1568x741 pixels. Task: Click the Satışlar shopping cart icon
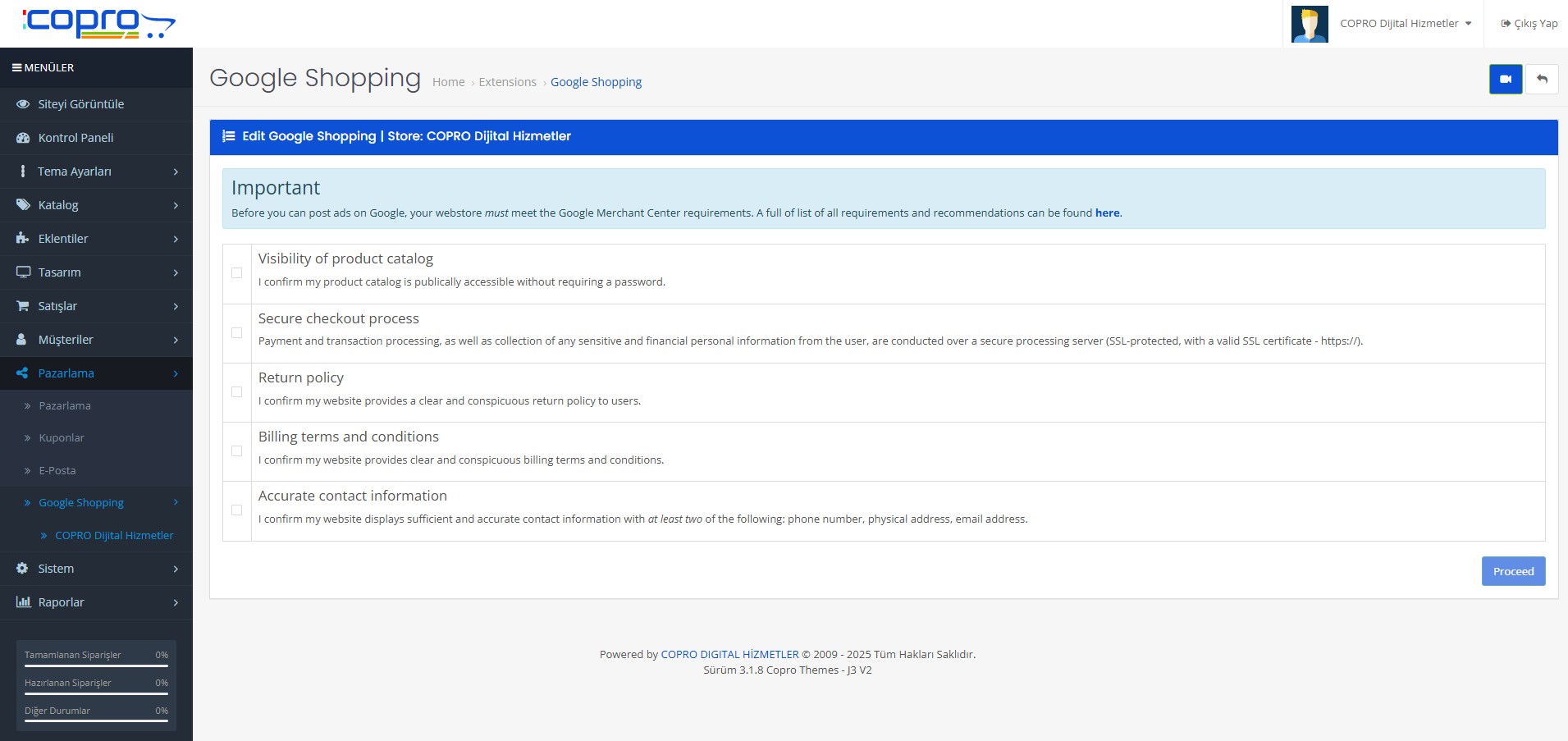click(x=23, y=306)
